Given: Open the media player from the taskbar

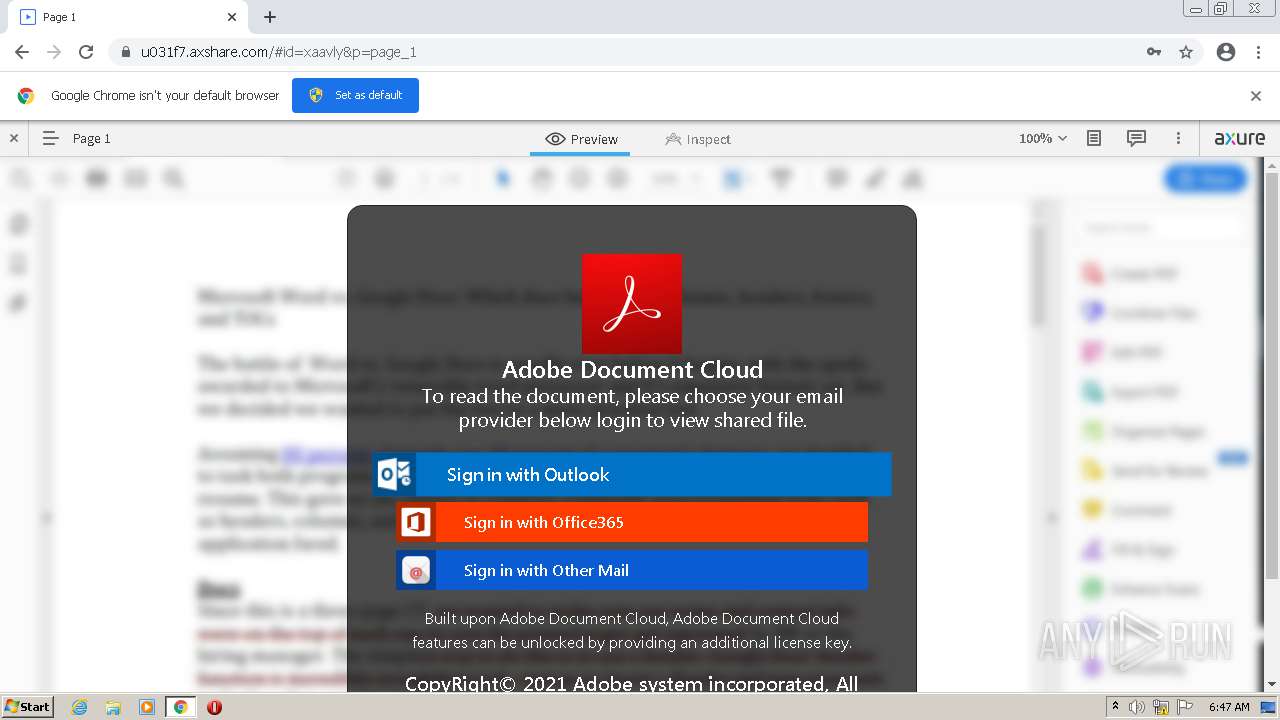Looking at the screenshot, I should 147,707.
